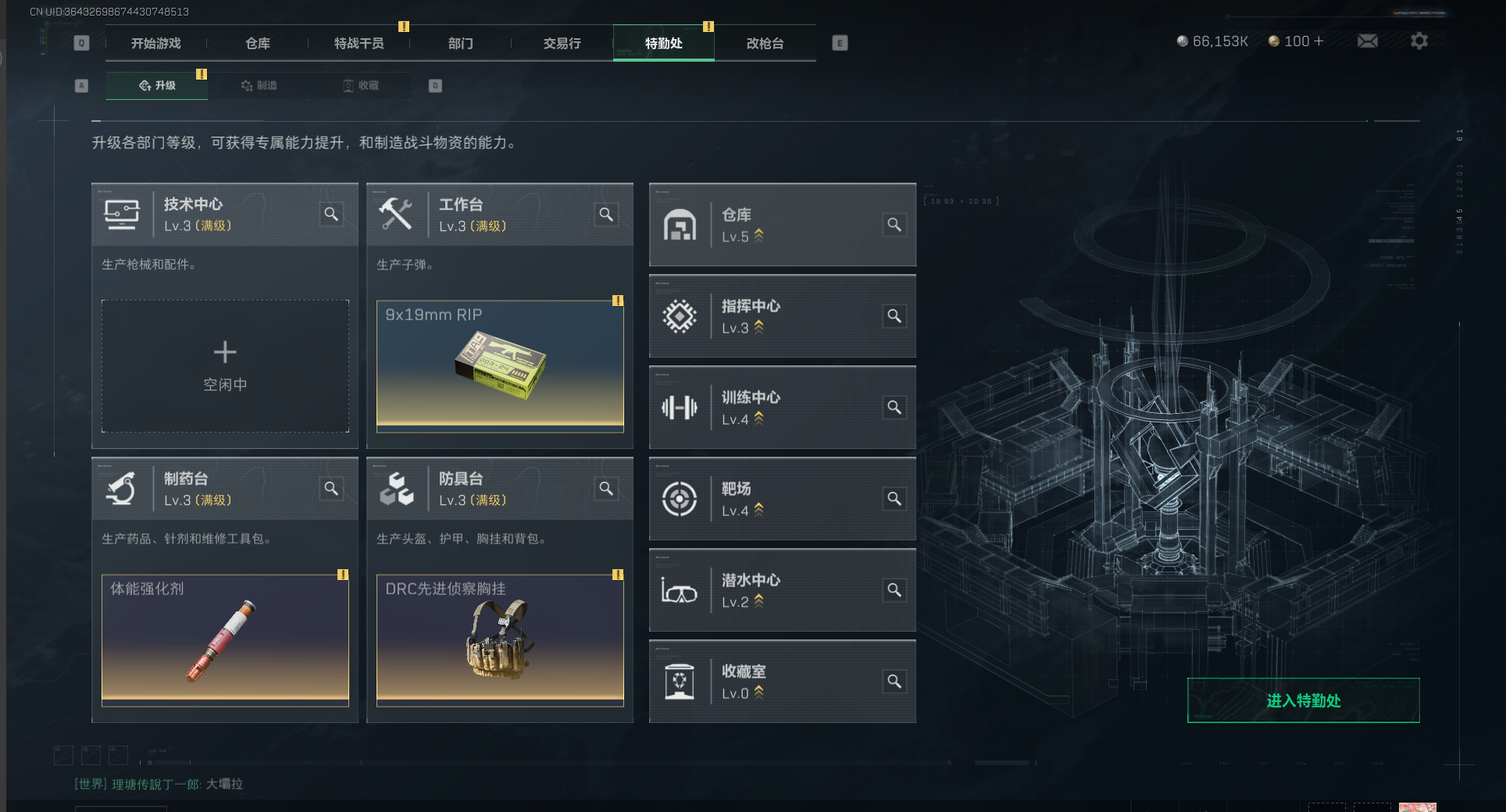1506x812 pixels.
Task: Open the settings gear icon
Action: pos(1419,41)
